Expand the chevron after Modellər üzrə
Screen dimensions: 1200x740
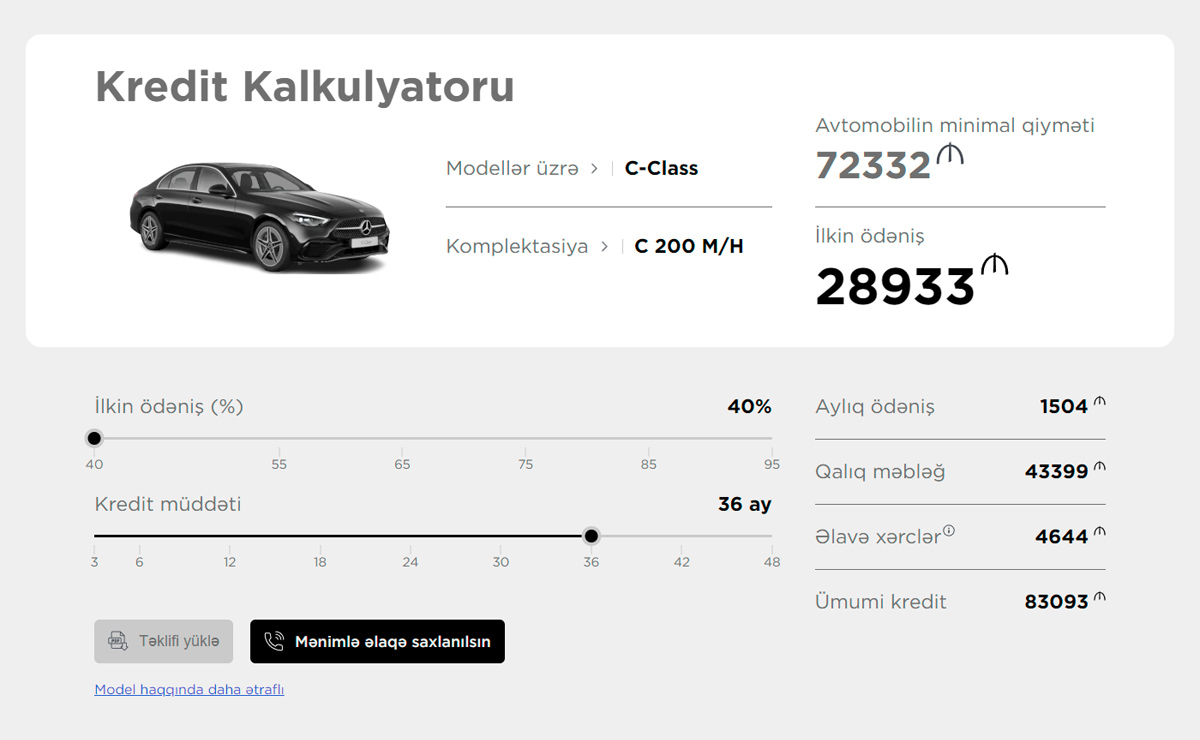pyautogui.click(x=594, y=168)
